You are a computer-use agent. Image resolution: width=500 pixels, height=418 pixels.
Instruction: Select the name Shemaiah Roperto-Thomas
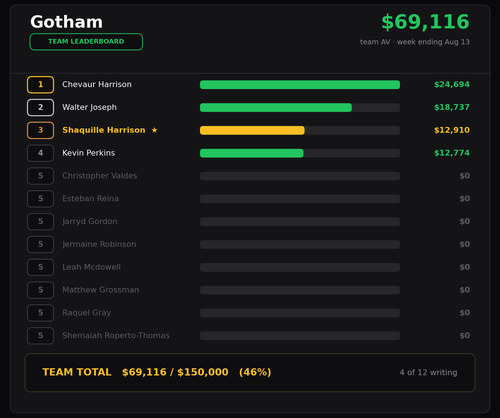pyautogui.click(x=116, y=336)
